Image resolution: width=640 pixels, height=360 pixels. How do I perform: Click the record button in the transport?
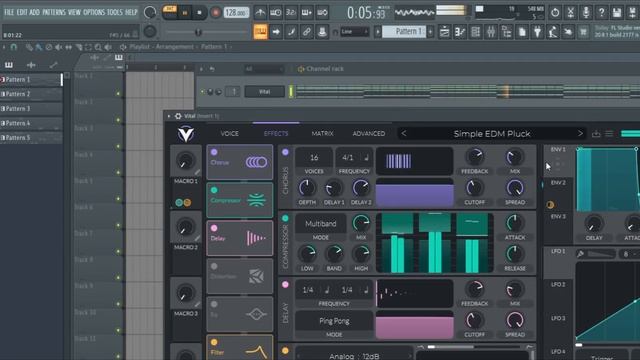click(216, 13)
